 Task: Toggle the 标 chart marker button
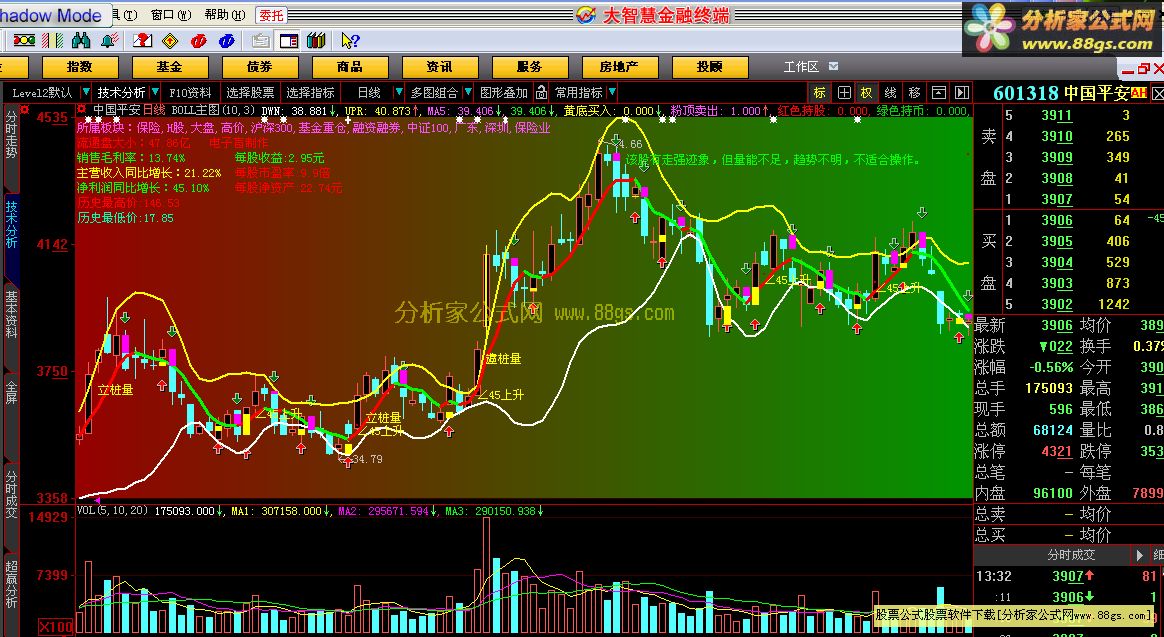(x=820, y=93)
